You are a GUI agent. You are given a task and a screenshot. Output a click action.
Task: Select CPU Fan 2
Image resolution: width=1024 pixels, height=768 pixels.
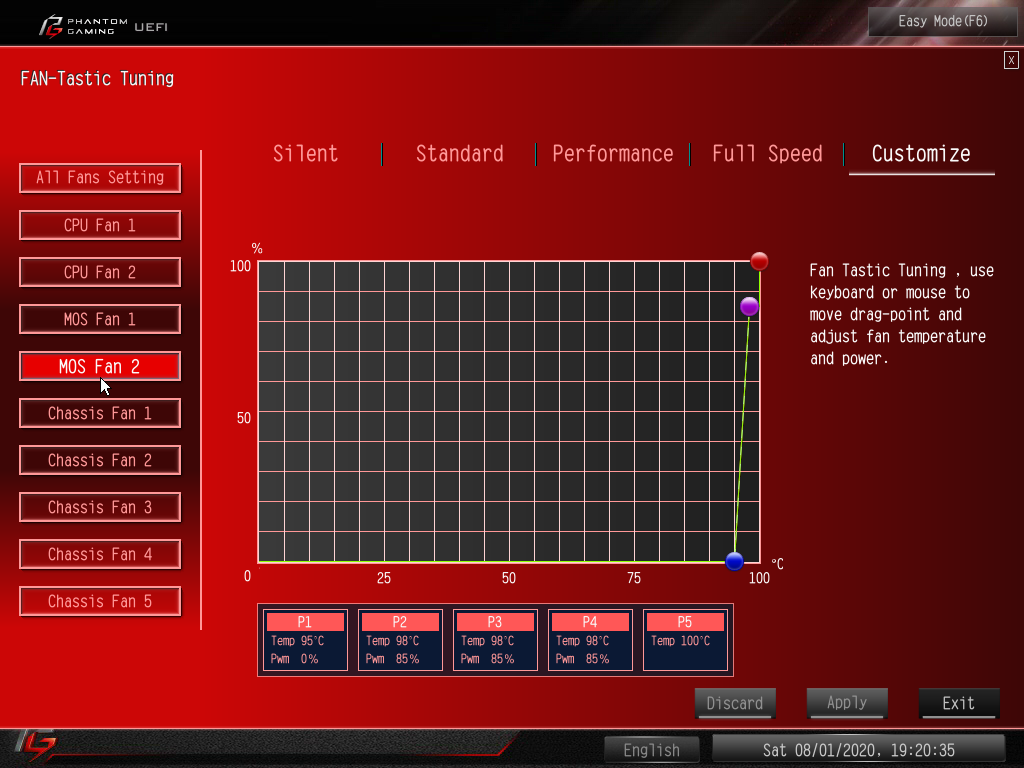pyautogui.click(x=100, y=272)
